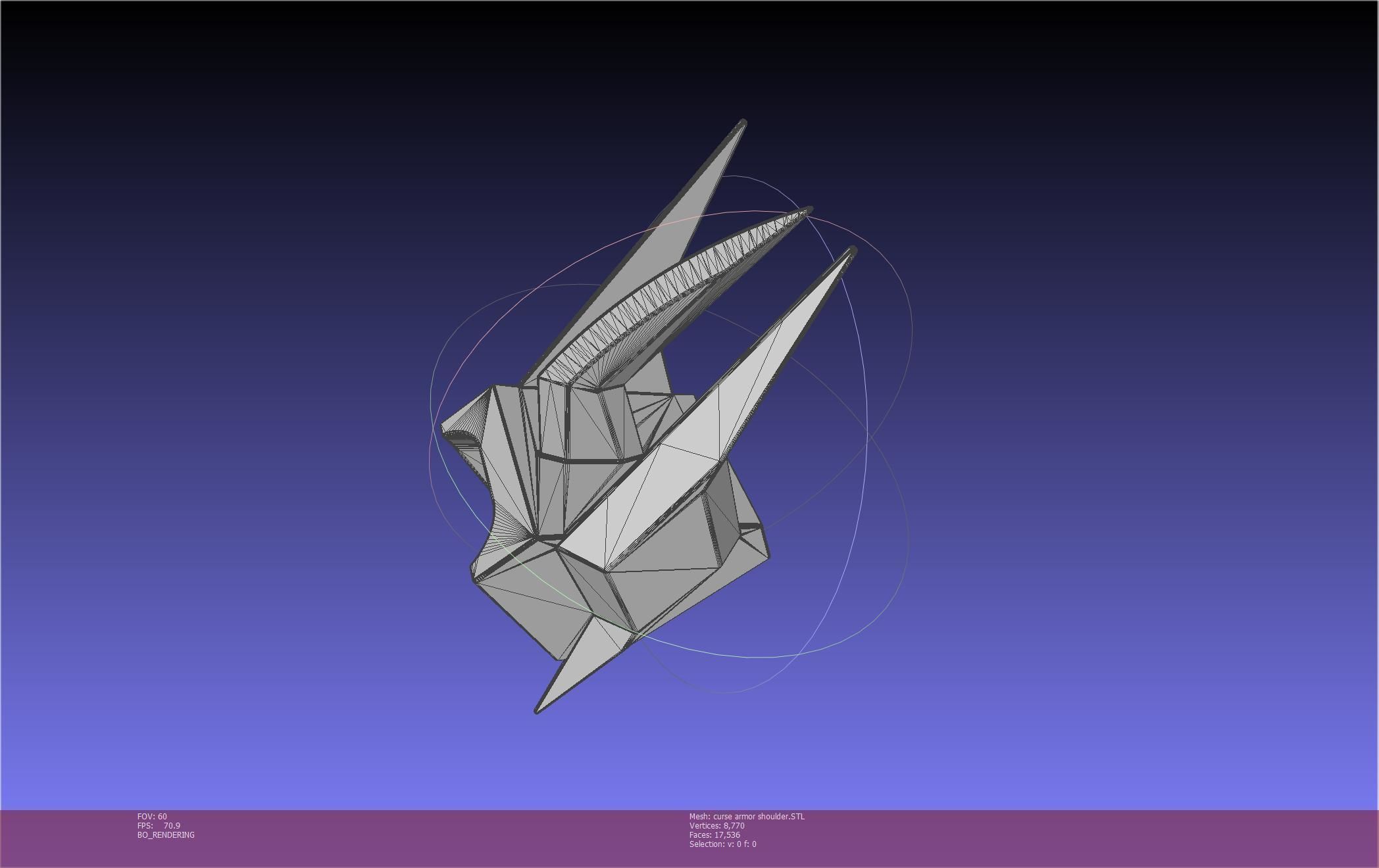Click the 'Selection: v: 0 f: 0' line
Image resolution: width=1379 pixels, height=868 pixels.
pos(723,844)
